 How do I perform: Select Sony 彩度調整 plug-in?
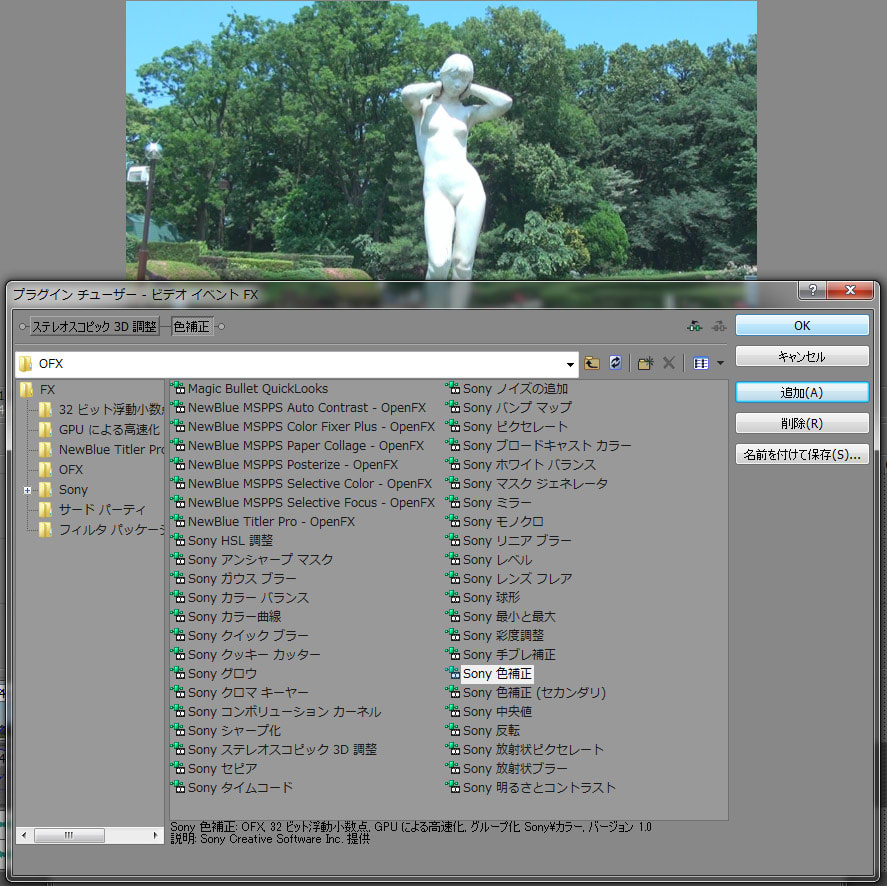click(x=495, y=635)
